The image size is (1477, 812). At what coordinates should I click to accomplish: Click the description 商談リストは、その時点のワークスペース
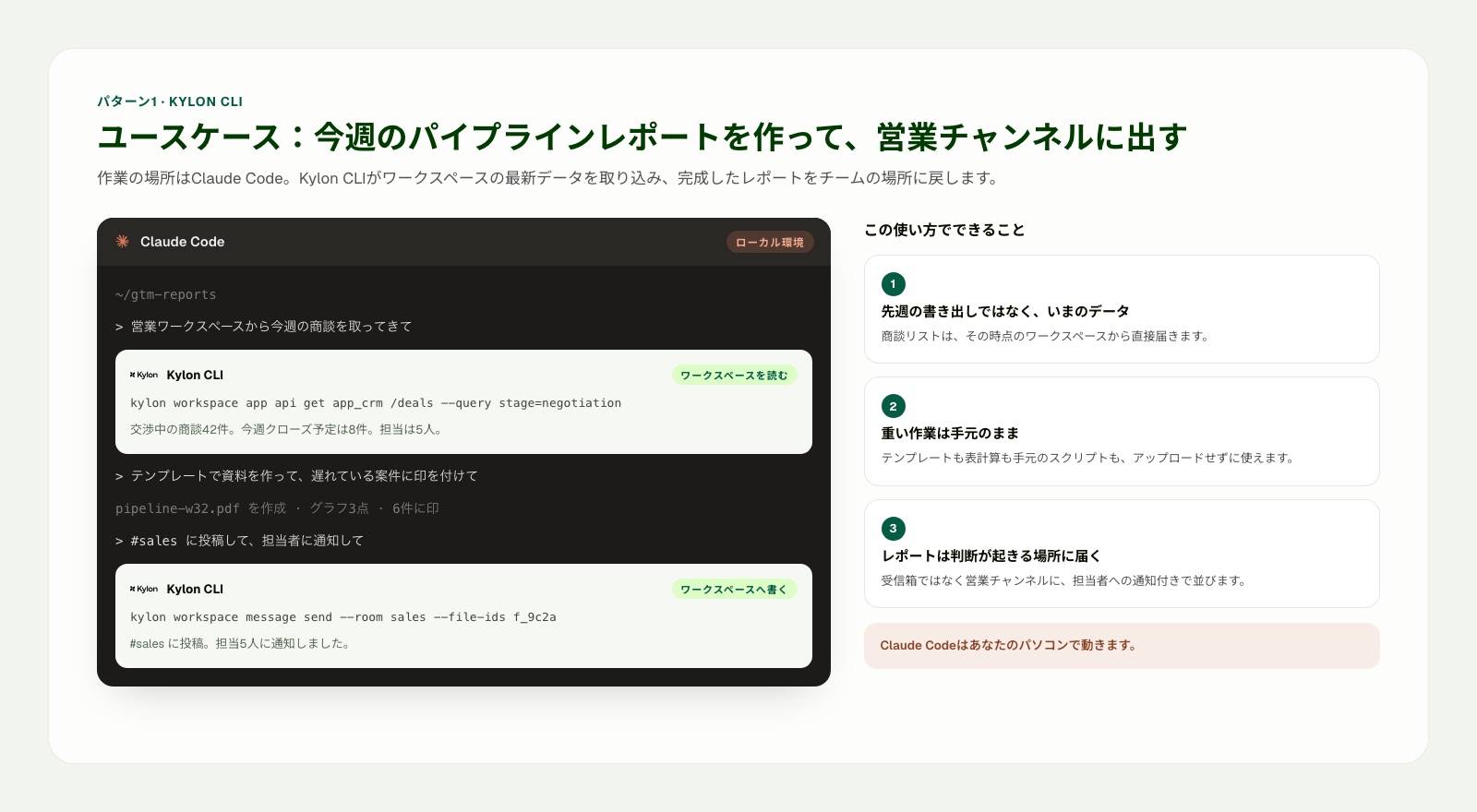[x=1045, y=336]
